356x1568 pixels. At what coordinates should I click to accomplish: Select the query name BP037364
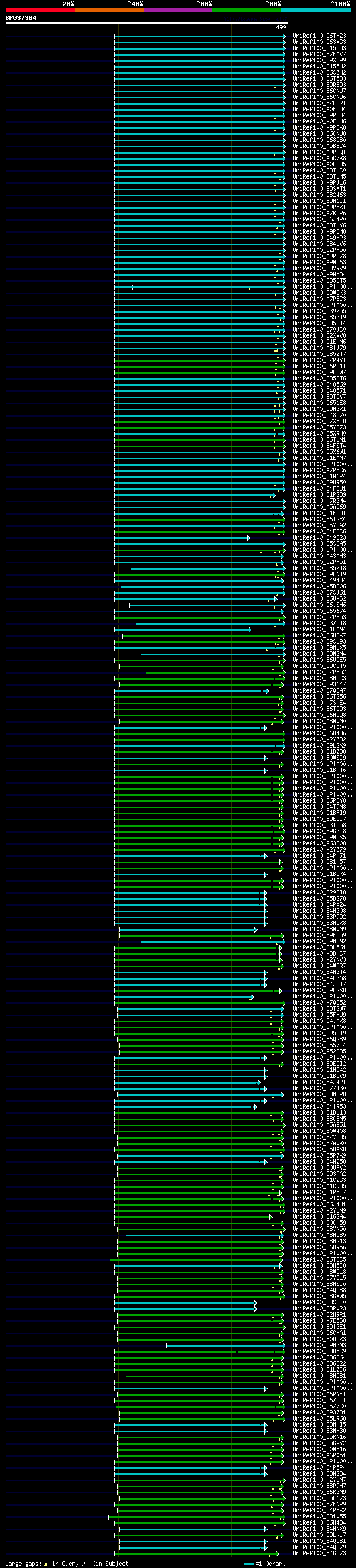click(x=21, y=18)
